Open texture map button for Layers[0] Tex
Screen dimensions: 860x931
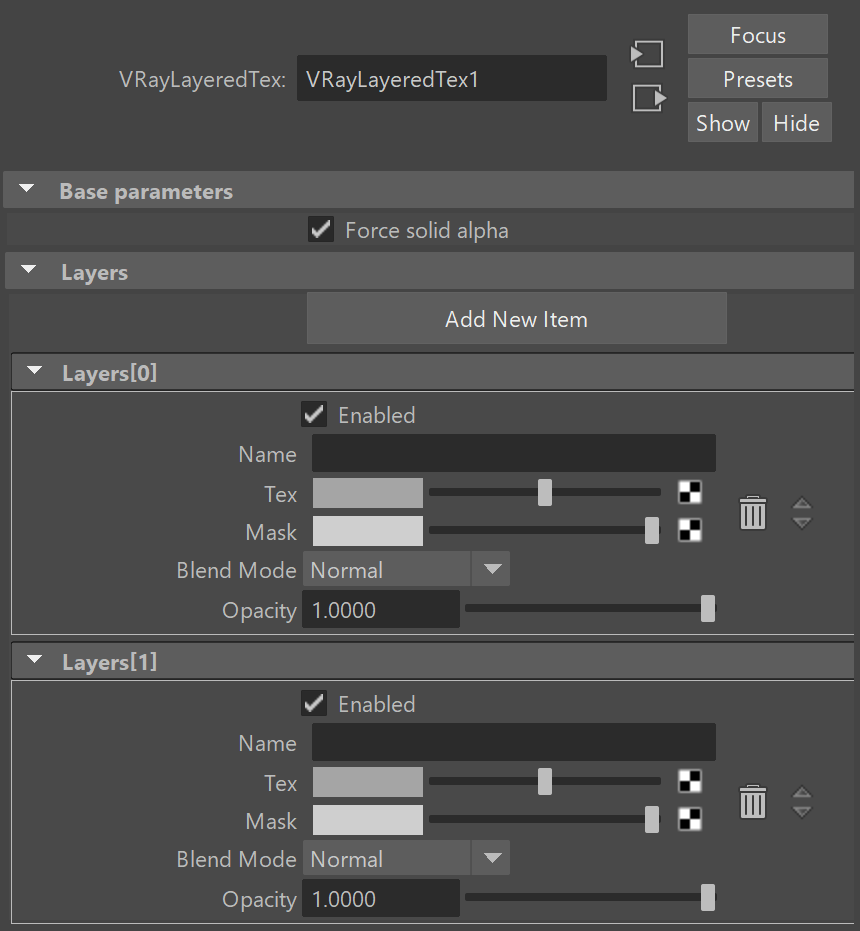(x=690, y=492)
